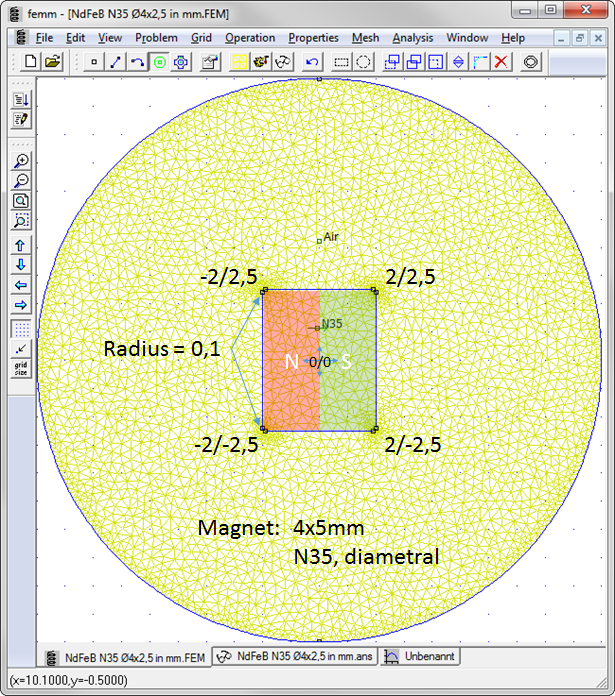Viewport: 615px width, 696px height.
Task: Click the Lua script list icon with blue arrow
Action: click(21, 99)
